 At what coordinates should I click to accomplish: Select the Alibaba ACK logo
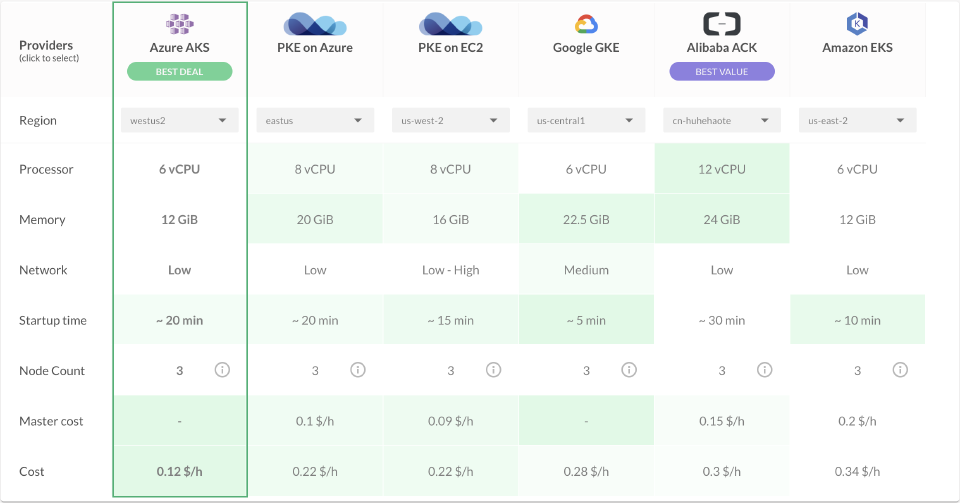coord(722,24)
